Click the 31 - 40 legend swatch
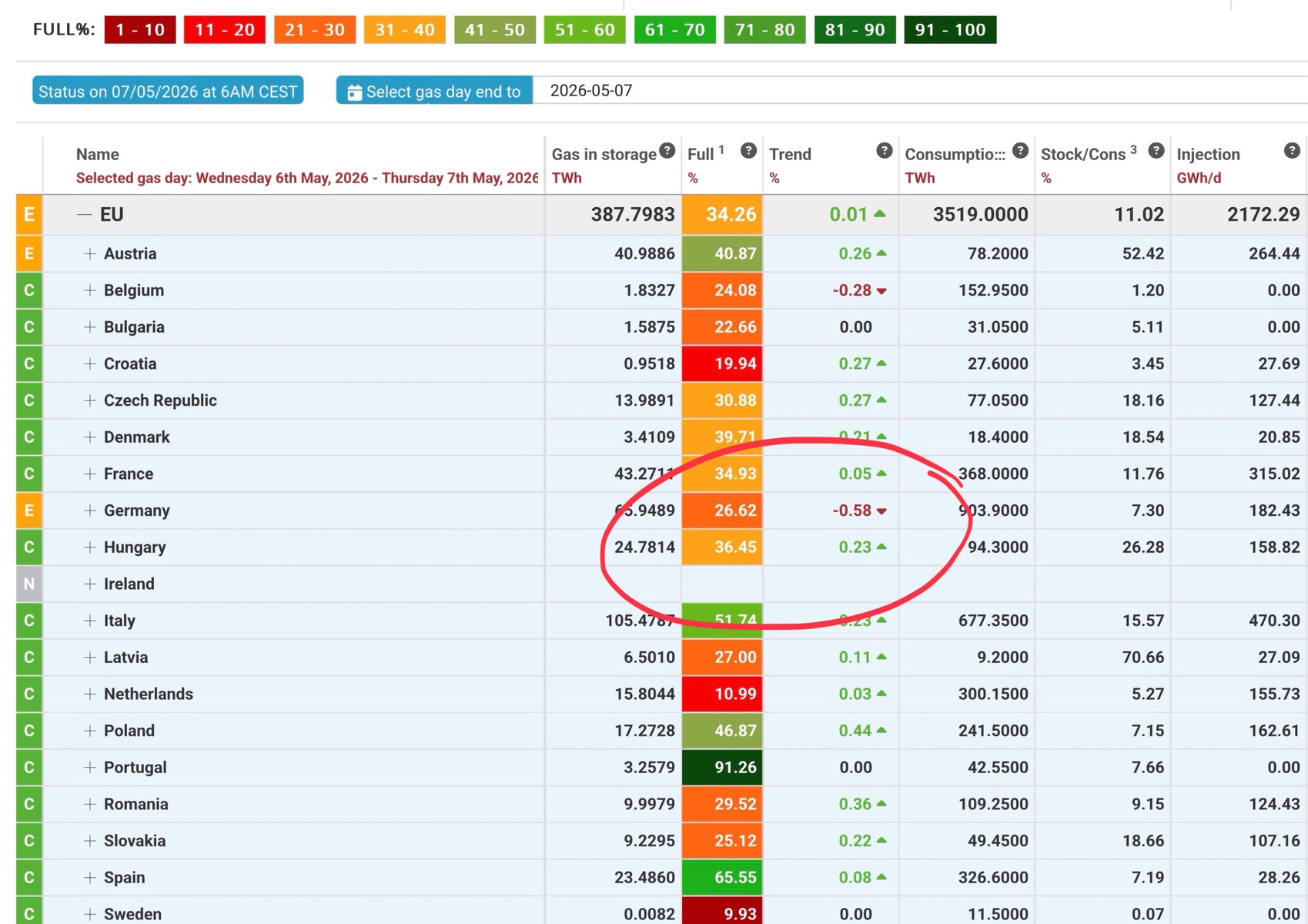 404,30
